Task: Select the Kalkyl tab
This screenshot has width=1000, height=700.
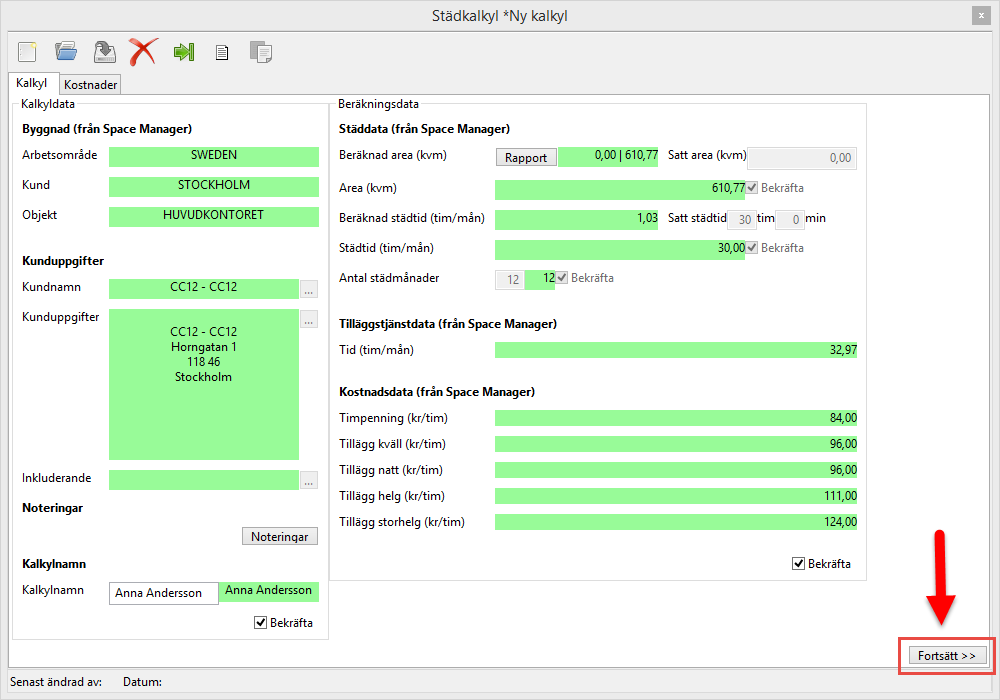Action: pos(32,84)
